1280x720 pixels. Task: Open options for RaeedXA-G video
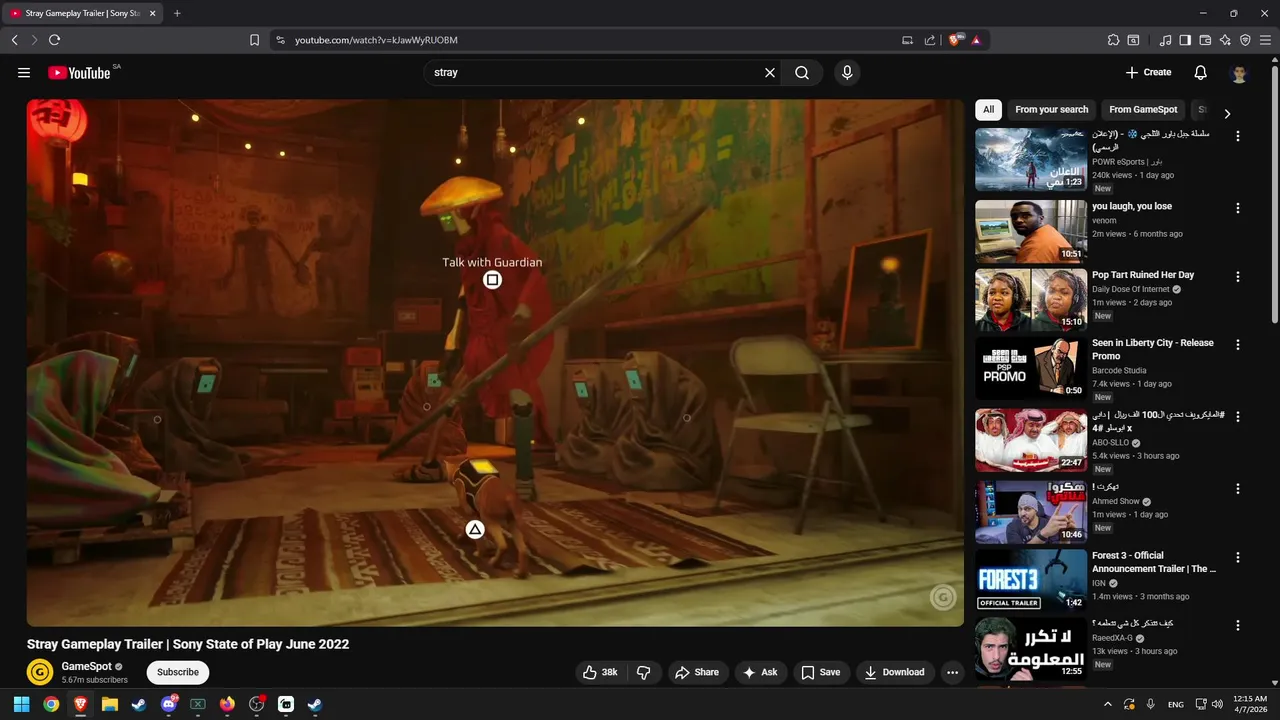point(1238,625)
